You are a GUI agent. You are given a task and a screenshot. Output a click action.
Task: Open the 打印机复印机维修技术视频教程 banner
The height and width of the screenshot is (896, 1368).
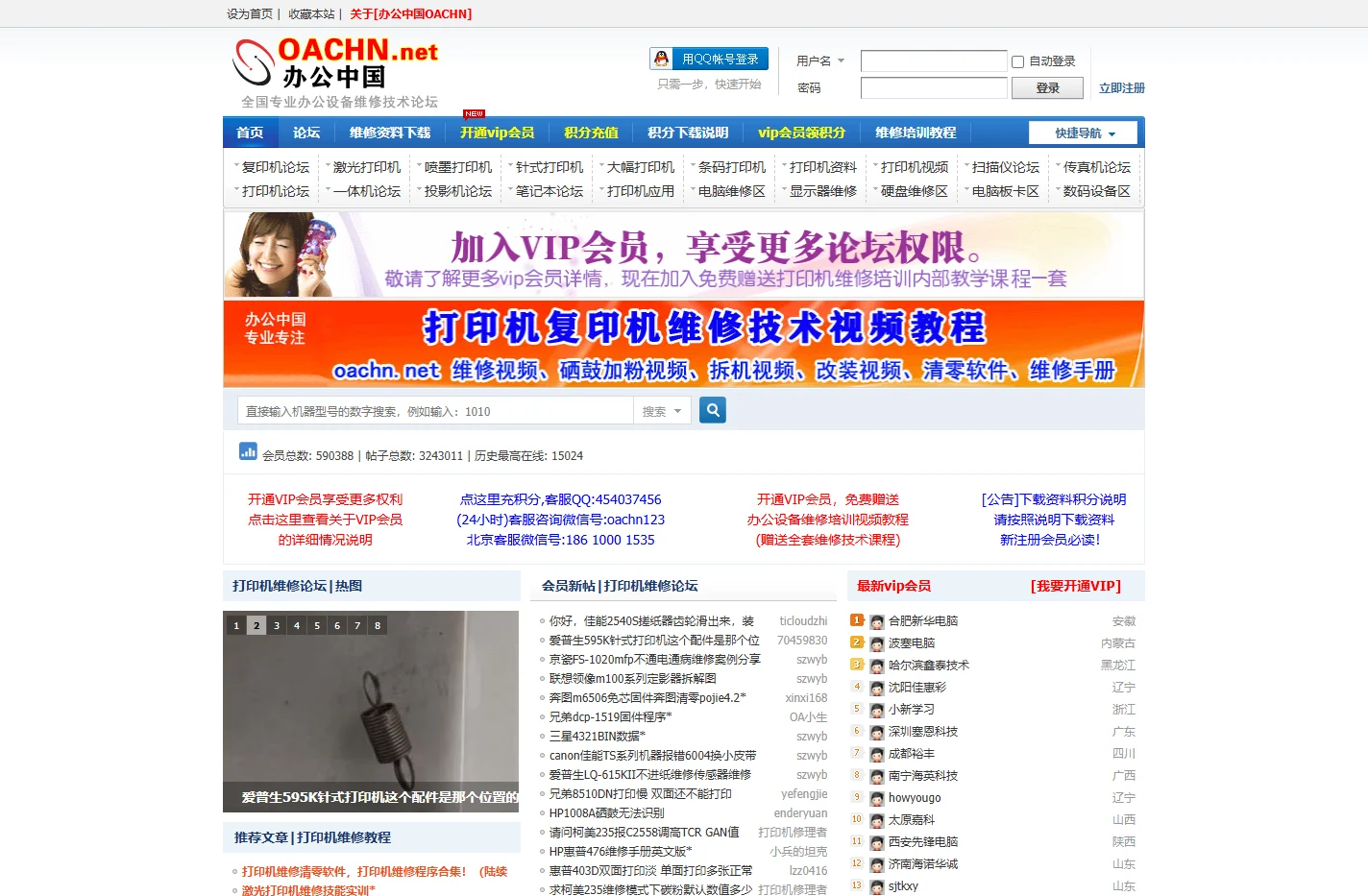click(684, 344)
